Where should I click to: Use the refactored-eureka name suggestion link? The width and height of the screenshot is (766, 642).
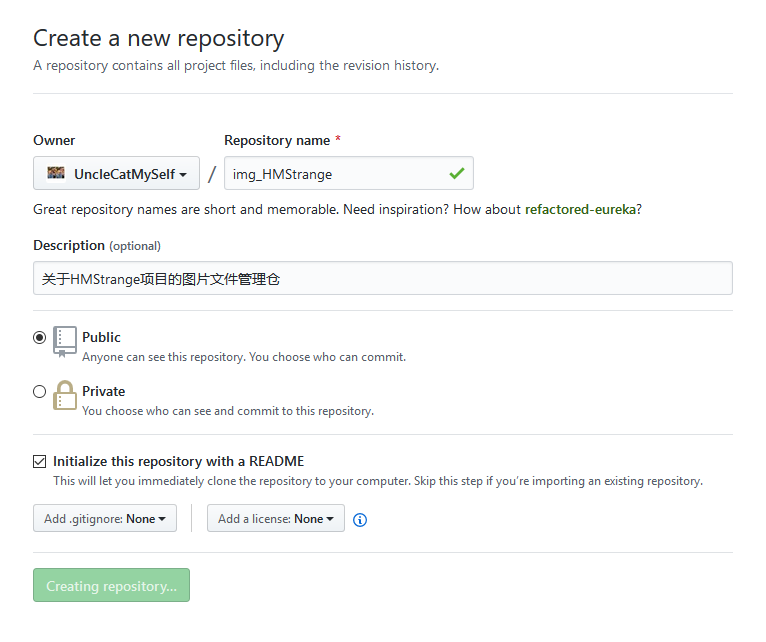581,210
